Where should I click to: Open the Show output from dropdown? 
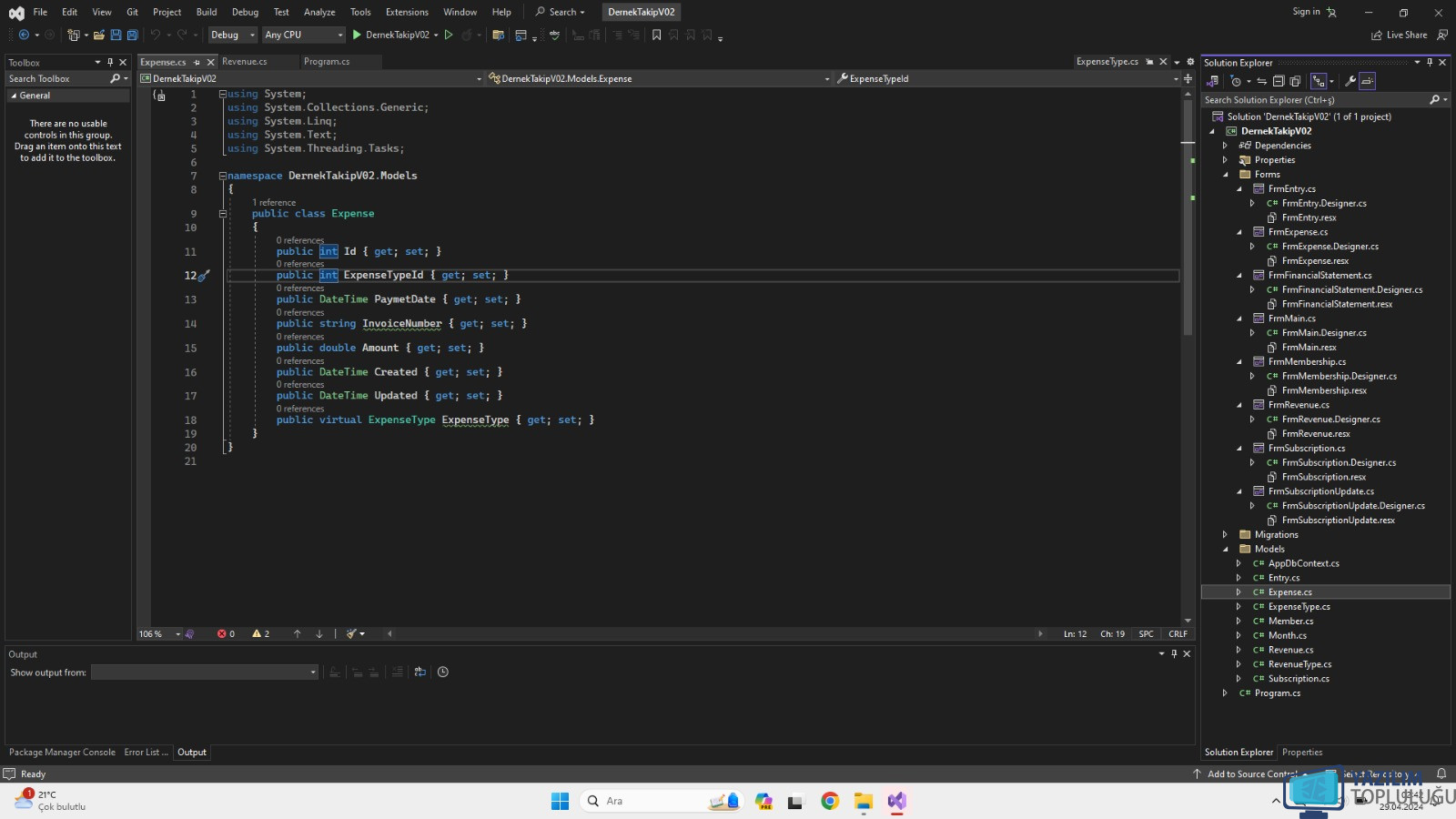click(x=205, y=672)
